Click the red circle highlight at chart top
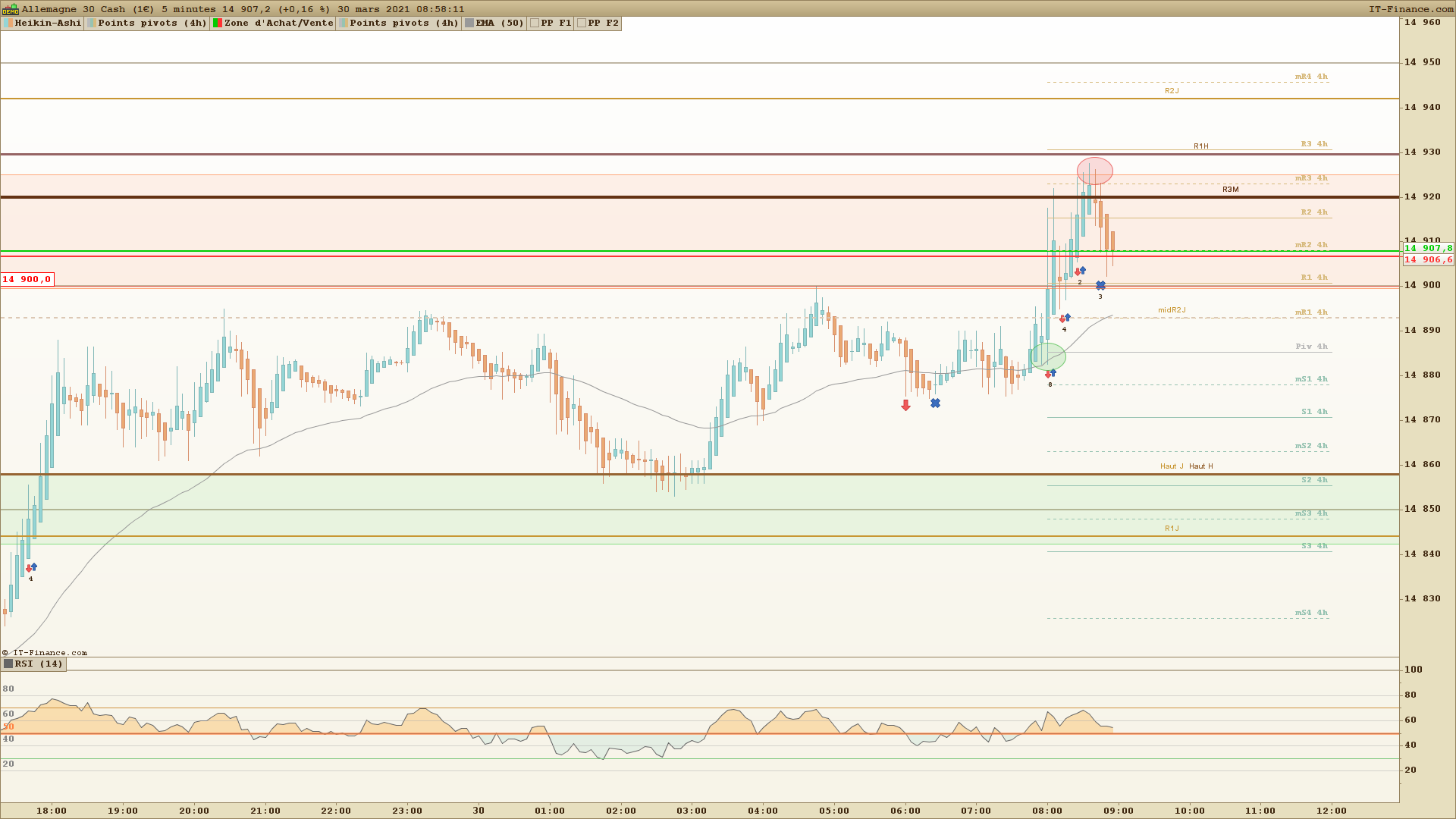The height and width of the screenshot is (819, 1456). tap(1094, 171)
